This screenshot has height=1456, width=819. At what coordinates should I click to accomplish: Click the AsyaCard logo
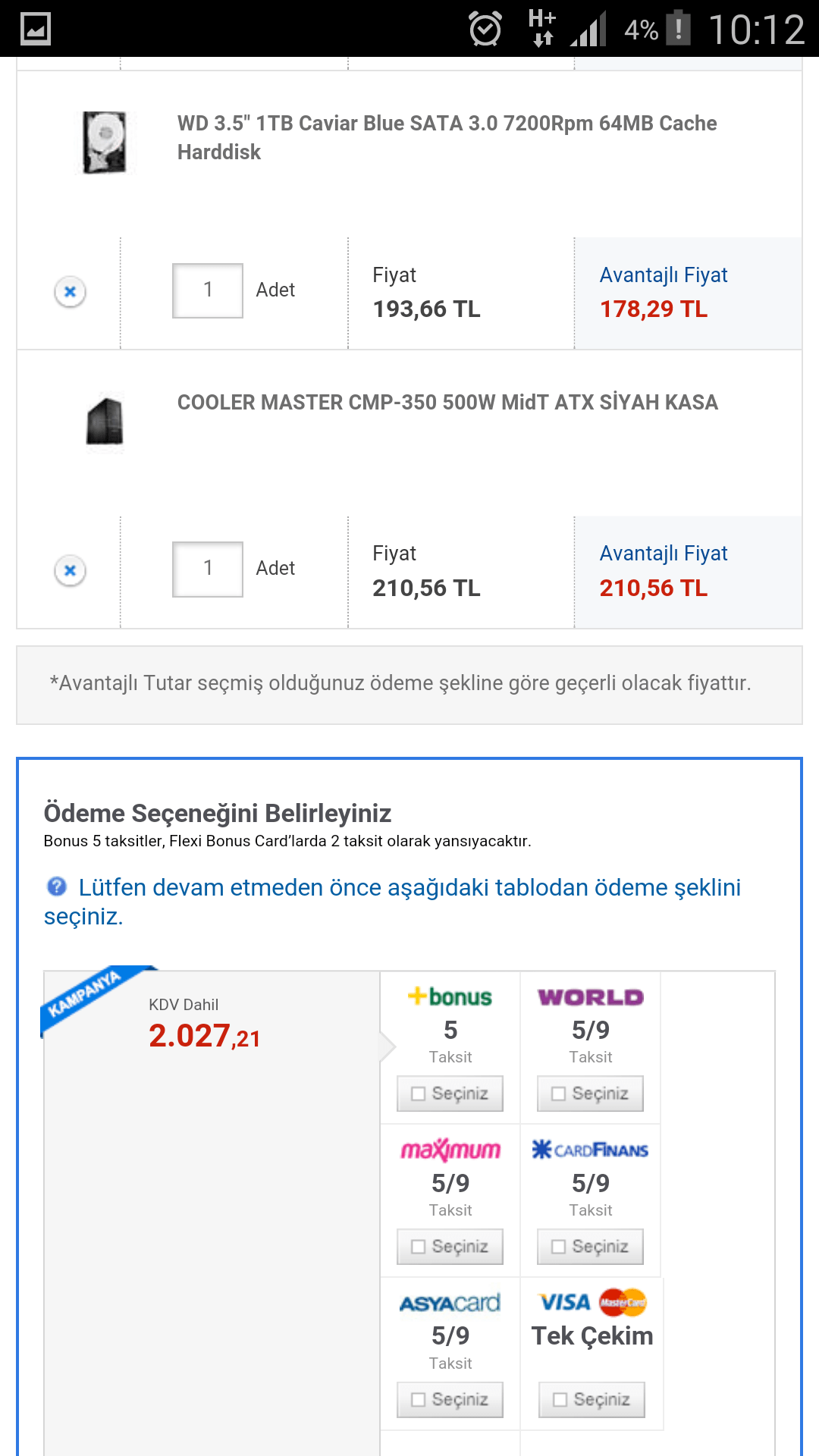tap(450, 1301)
